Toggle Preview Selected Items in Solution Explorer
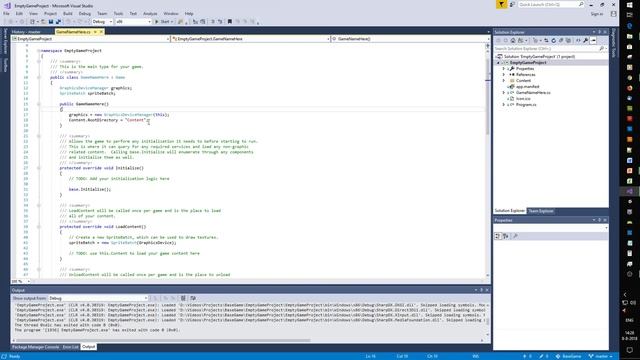640x360 pixels. (593, 40)
